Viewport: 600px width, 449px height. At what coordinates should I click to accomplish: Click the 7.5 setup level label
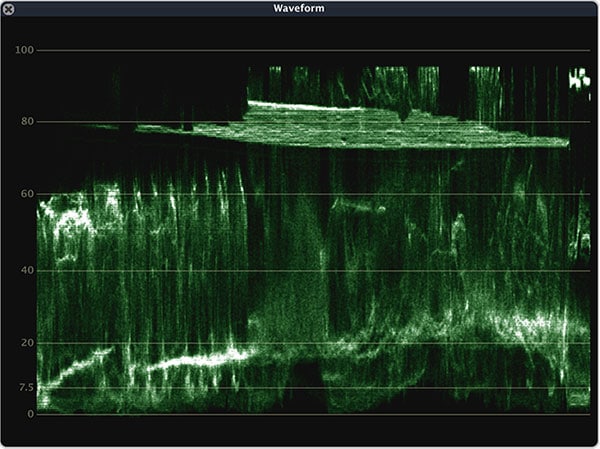(x=24, y=388)
